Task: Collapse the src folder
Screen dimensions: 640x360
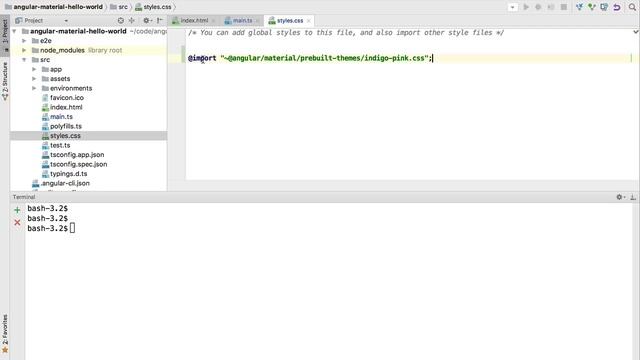Action: point(24,60)
